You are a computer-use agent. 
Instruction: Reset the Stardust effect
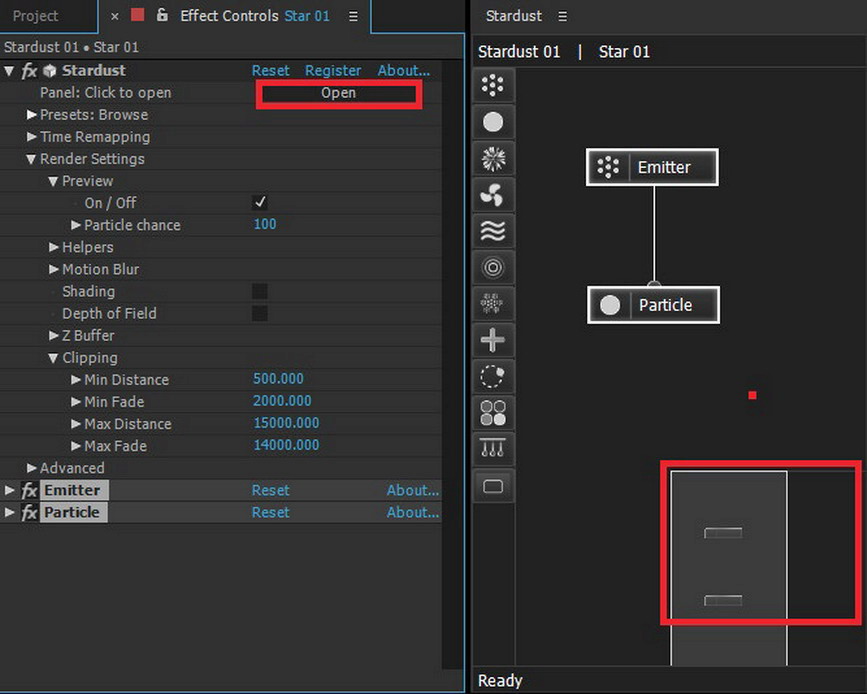tap(270, 71)
